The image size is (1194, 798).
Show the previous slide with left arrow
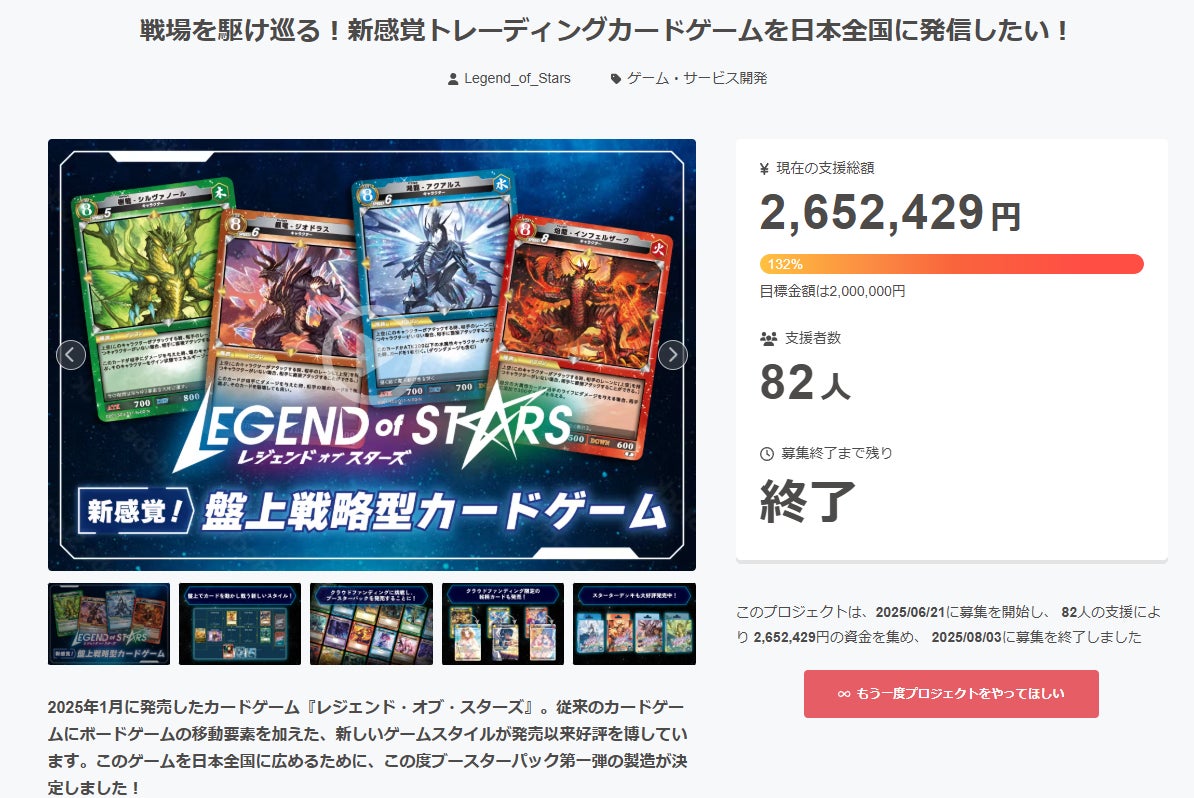[x=71, y=355]
